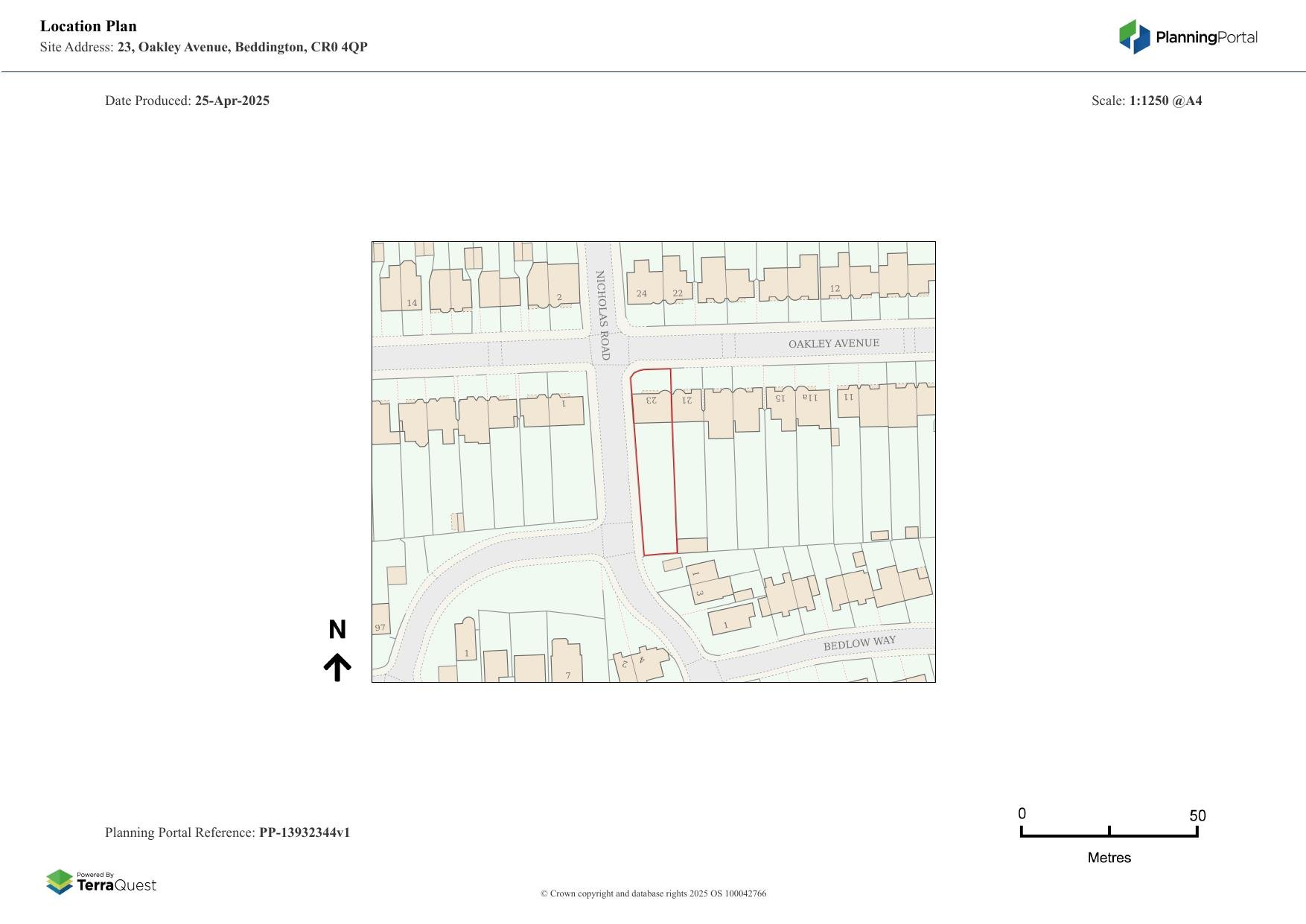Click reference number PP-13932344v1

304,832
